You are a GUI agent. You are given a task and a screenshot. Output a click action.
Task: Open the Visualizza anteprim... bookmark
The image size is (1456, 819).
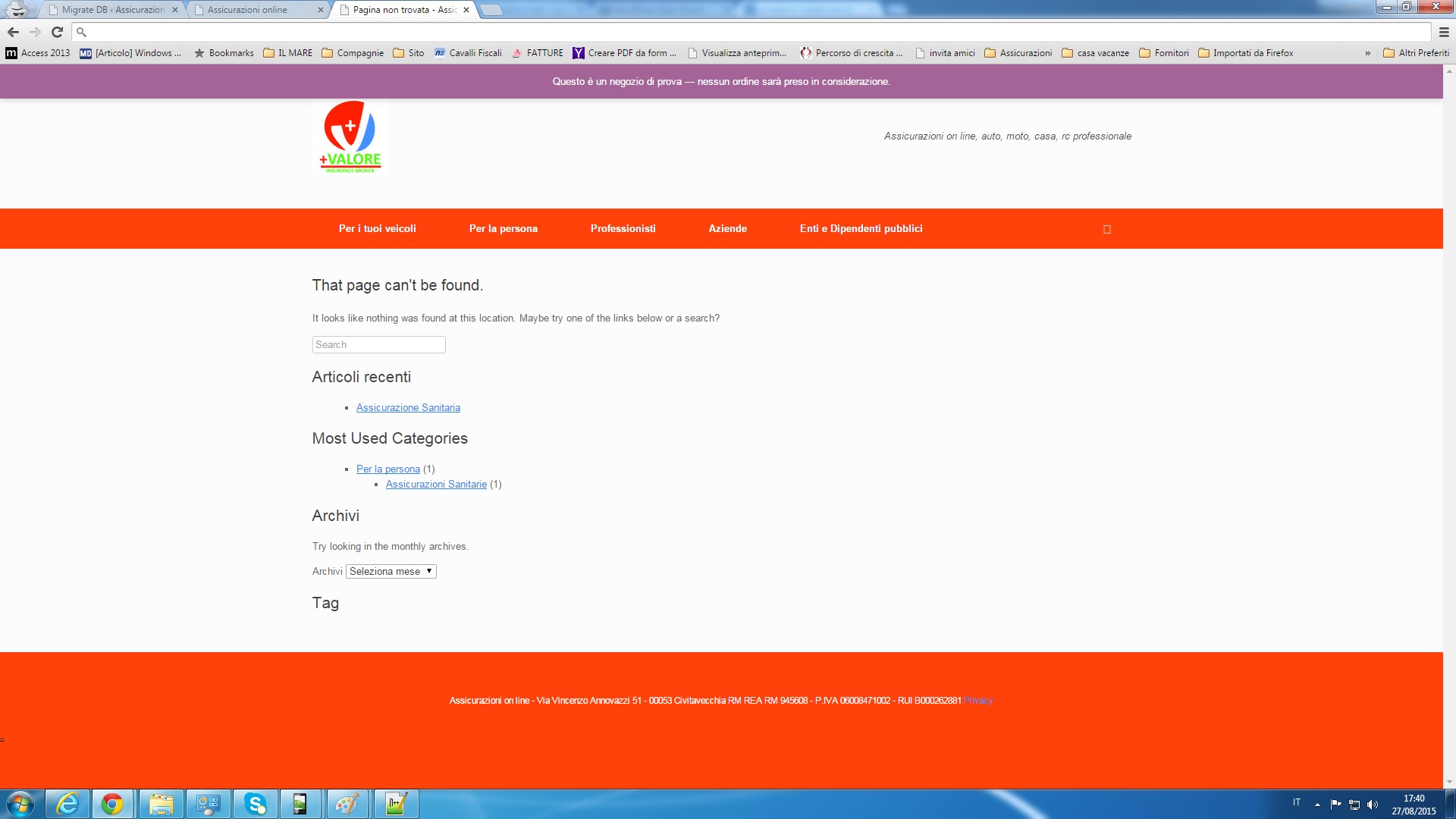click(x=737, y=53)
